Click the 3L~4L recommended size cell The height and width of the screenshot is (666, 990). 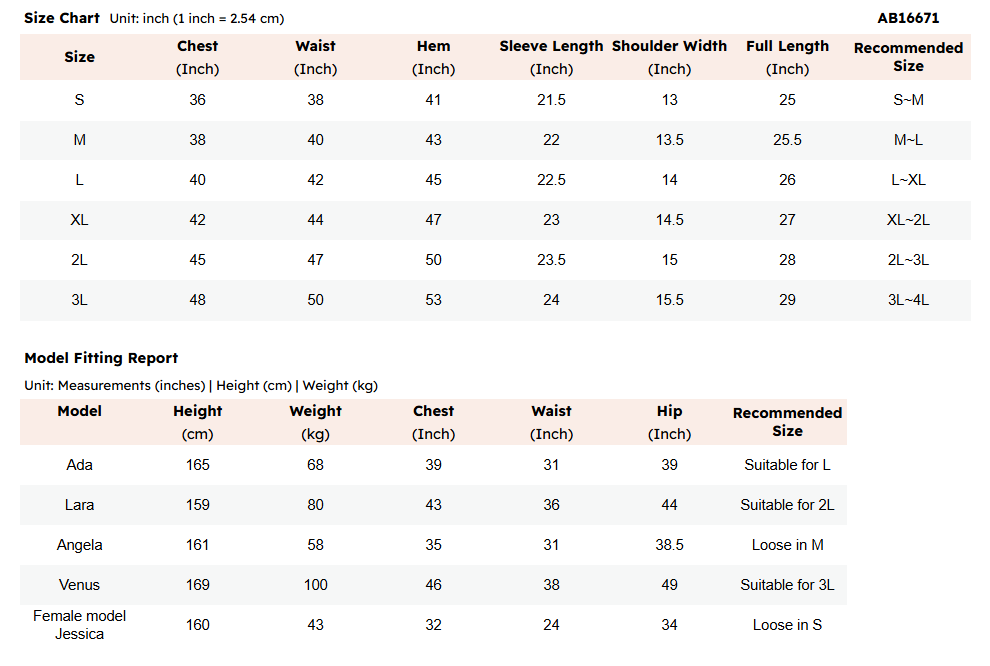coord(908,300)
